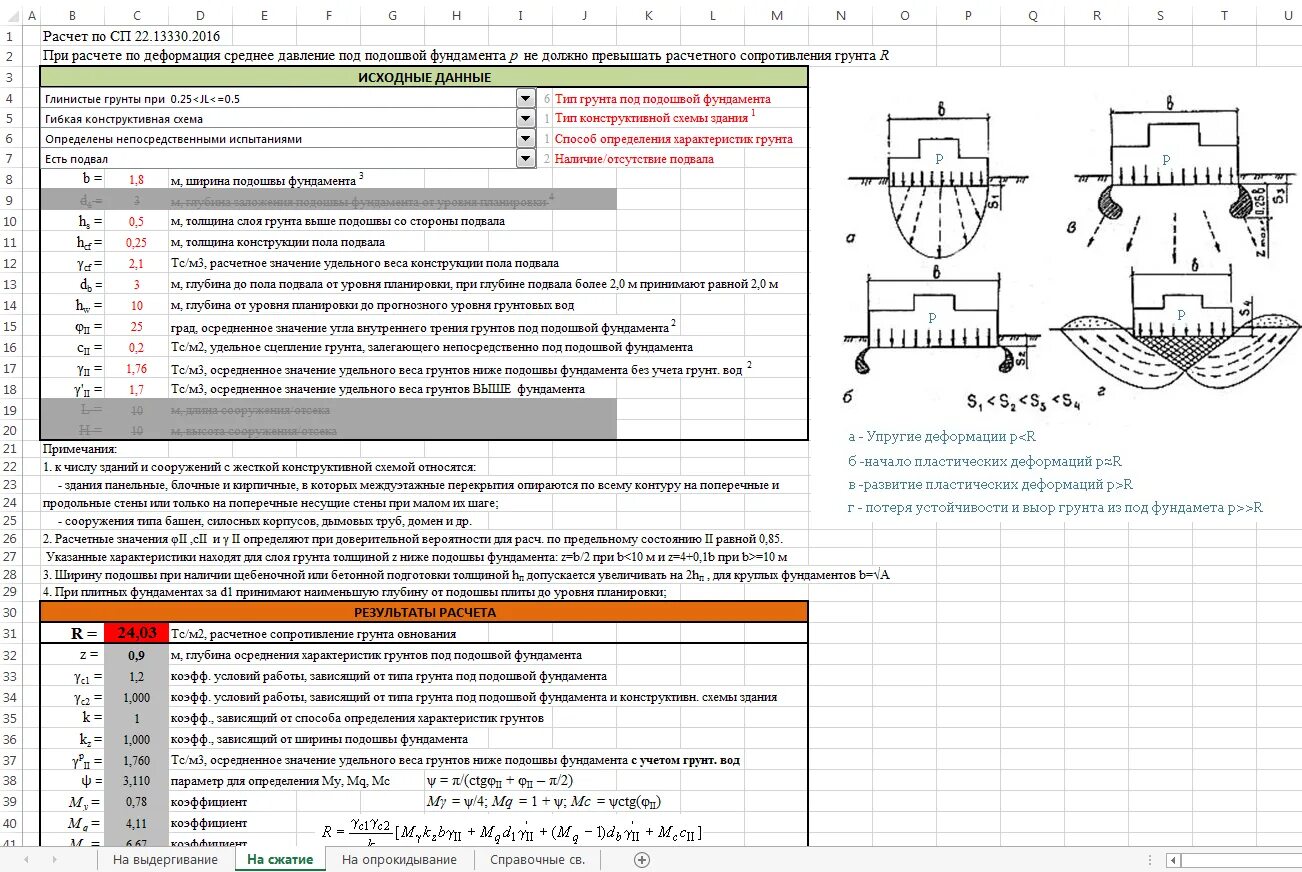Select column header M
1302x872 pixels.
777,15
